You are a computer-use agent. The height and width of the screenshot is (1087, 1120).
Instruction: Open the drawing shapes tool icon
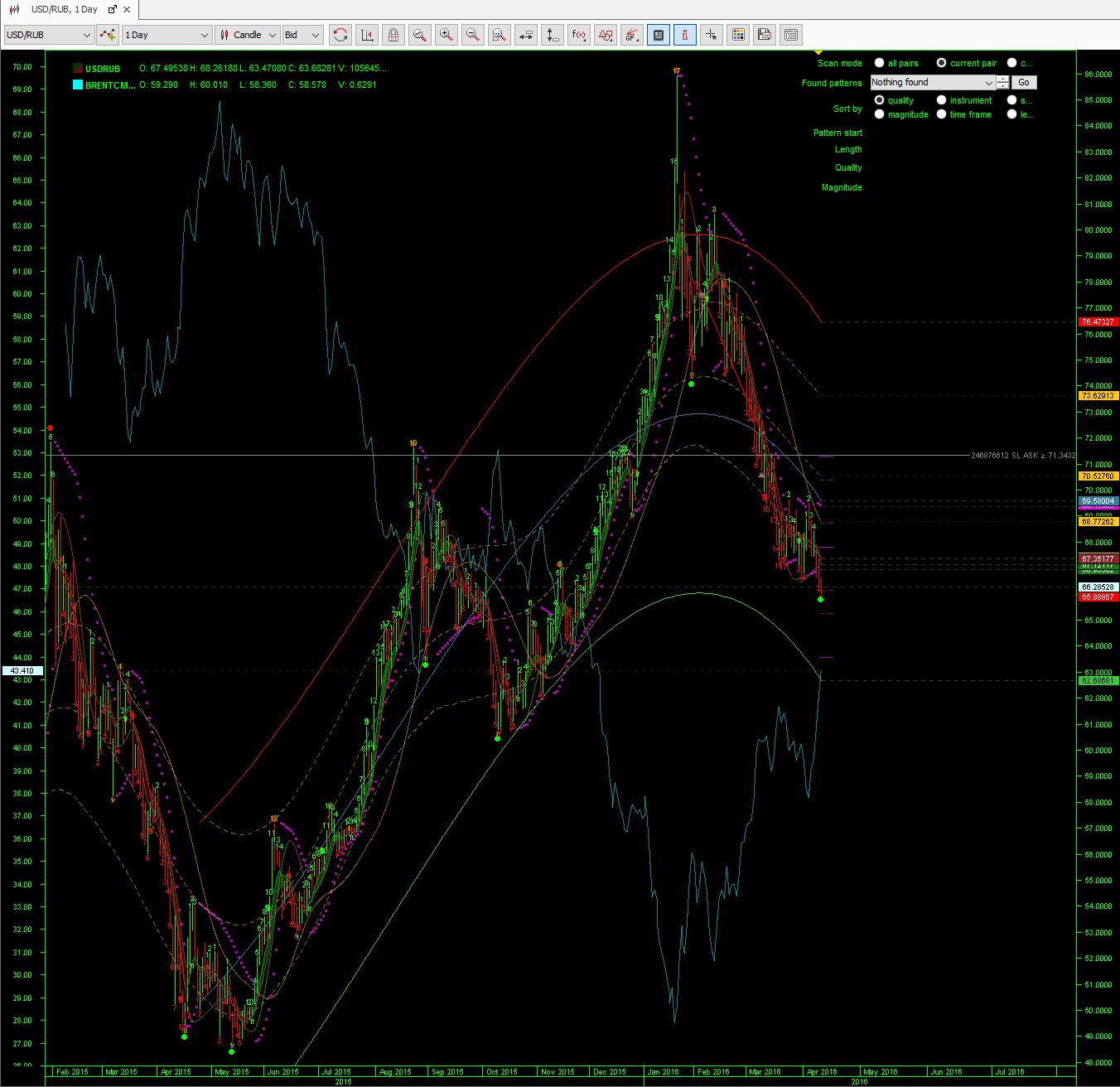point(606,35)
